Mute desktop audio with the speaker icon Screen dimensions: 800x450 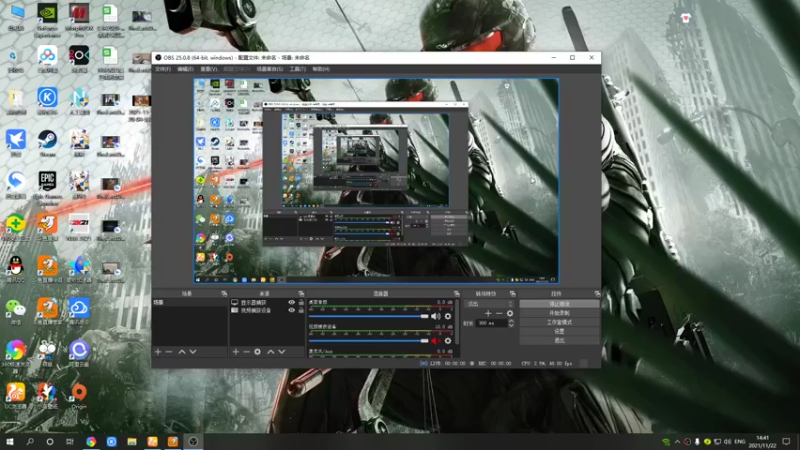tap(436, 316)
